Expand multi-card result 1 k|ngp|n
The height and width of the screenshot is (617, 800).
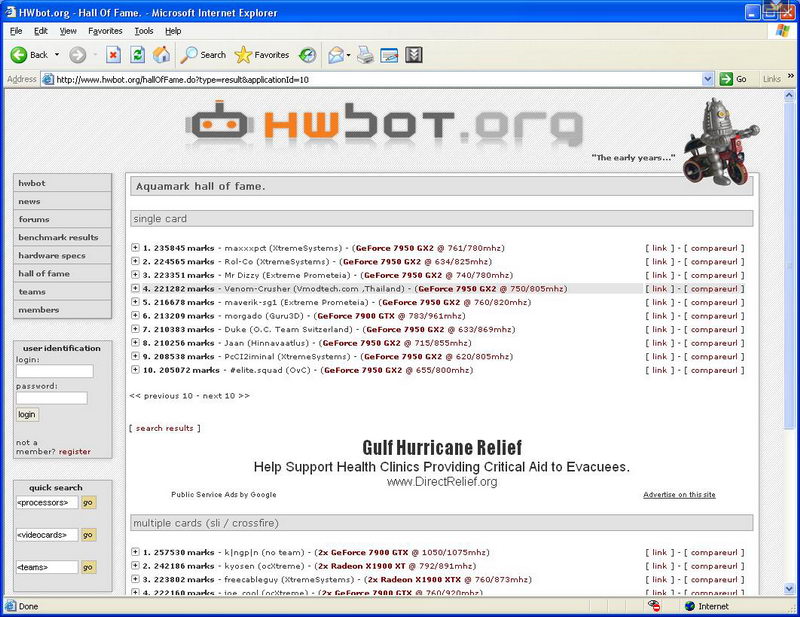coord(135,552)
